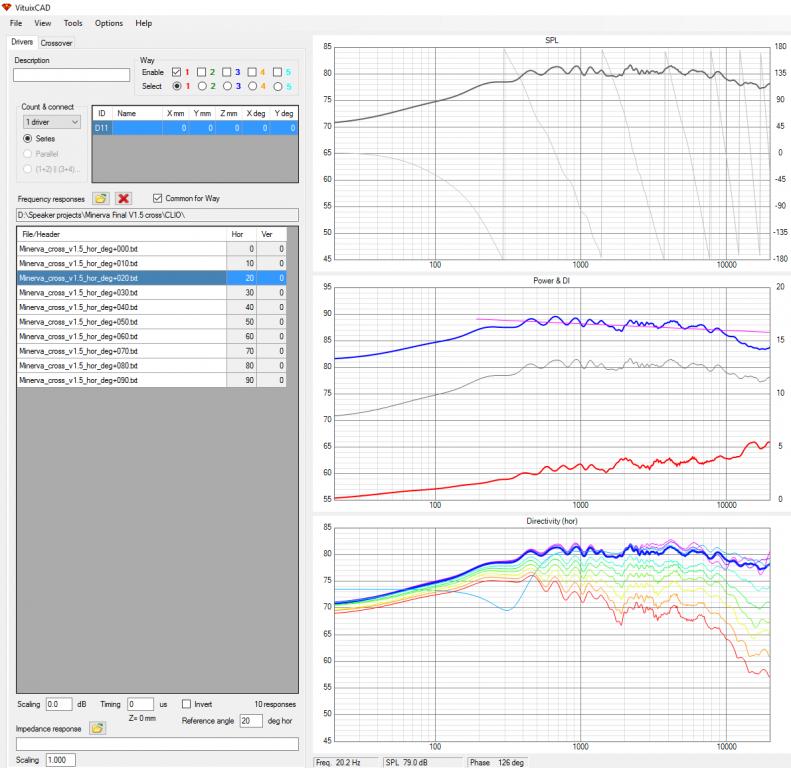Toggle the Common for Way checkbox

click(157, 198)
